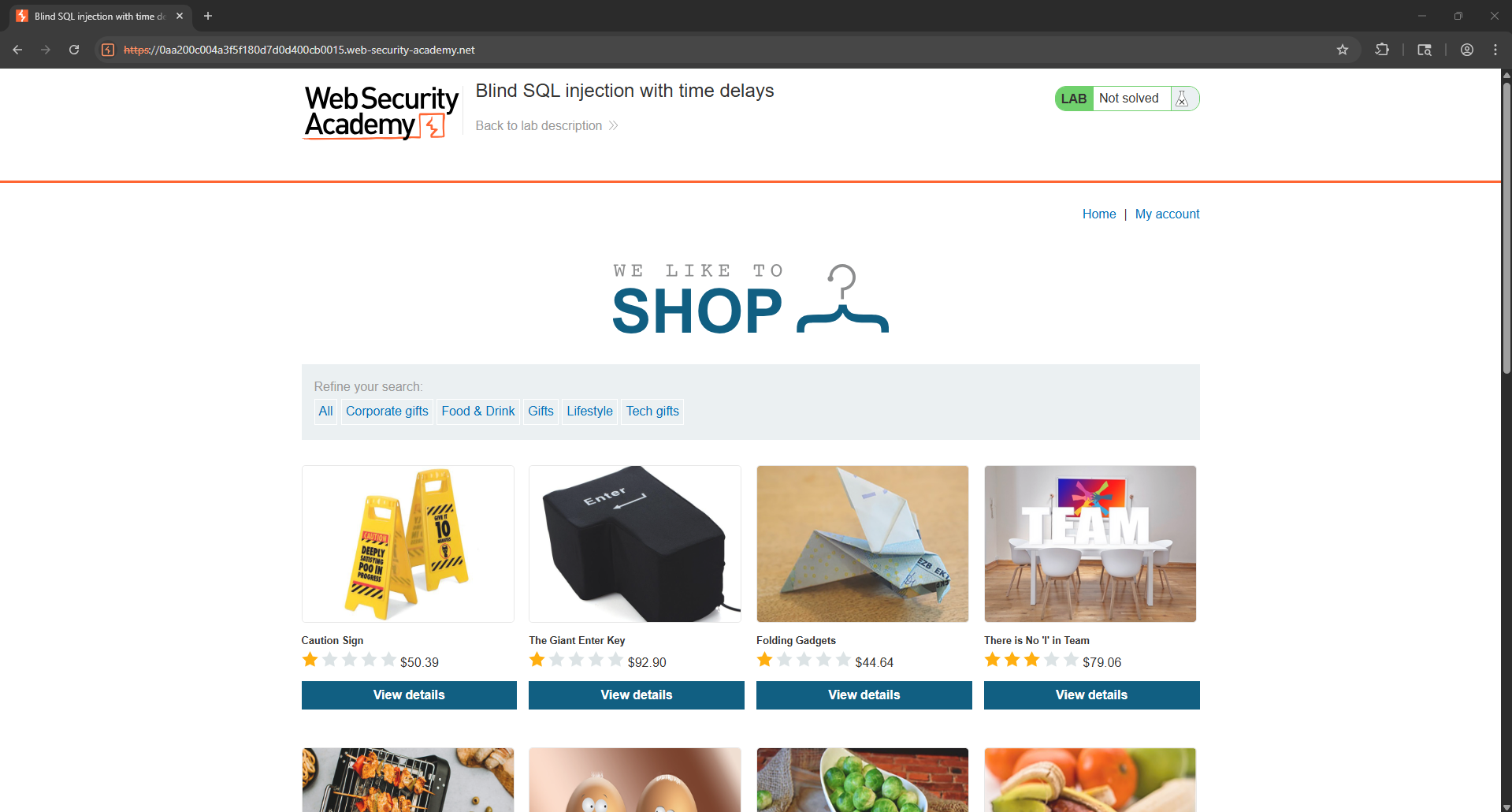Open Chrome three-dot menu
Viewport: 1512px width, 812px height.
pyautogui.click(x=1495, y=50)
